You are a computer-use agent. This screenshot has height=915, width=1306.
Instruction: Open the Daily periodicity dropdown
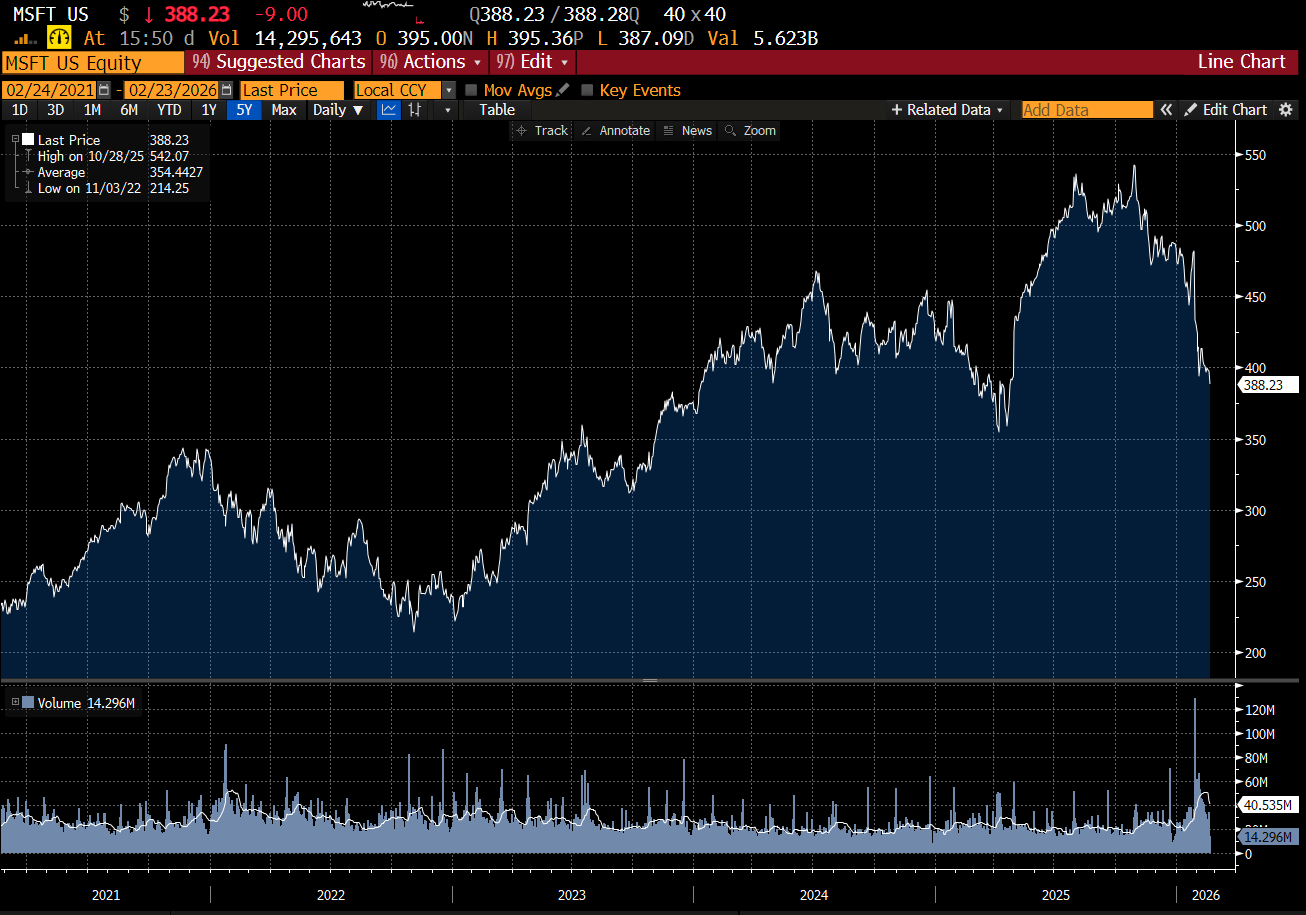click(x=338, y=110)
